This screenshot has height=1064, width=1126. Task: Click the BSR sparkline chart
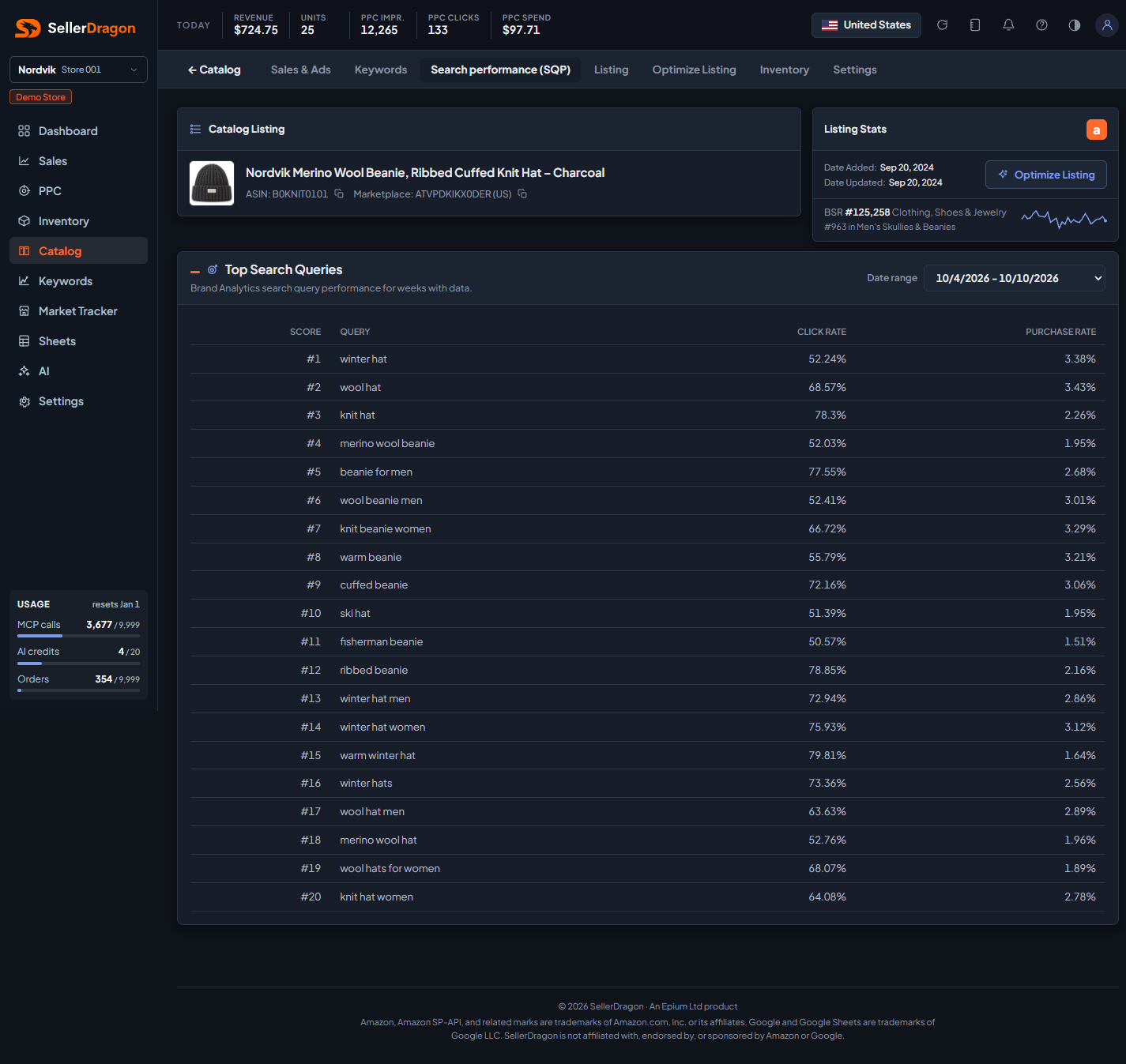[x=1064, y=219]
